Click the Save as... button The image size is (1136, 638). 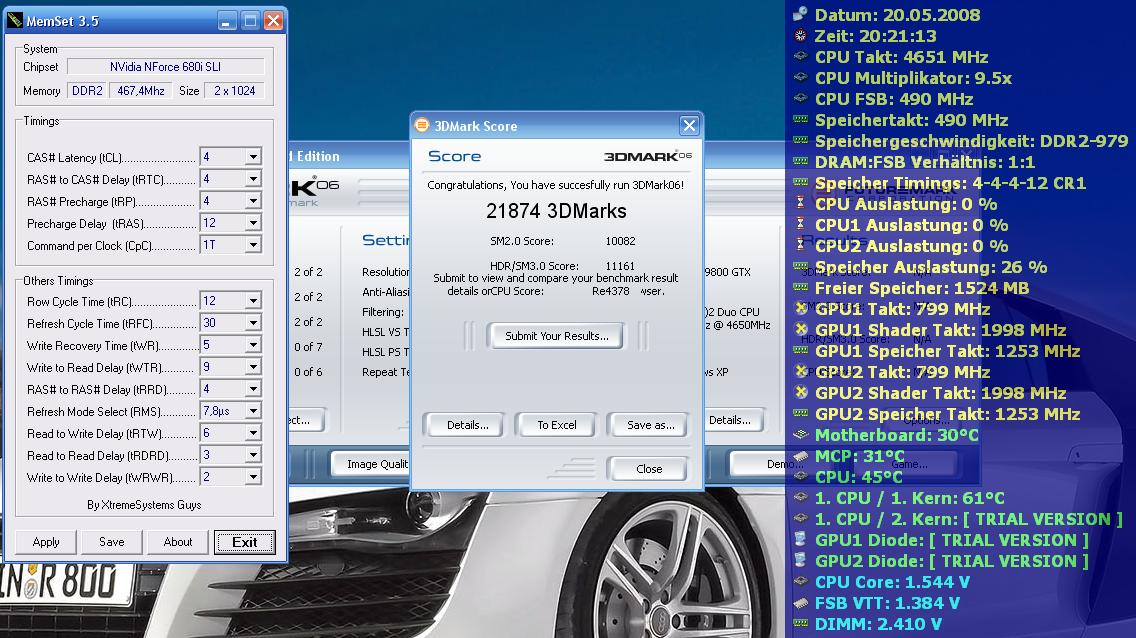click(650, 425)
